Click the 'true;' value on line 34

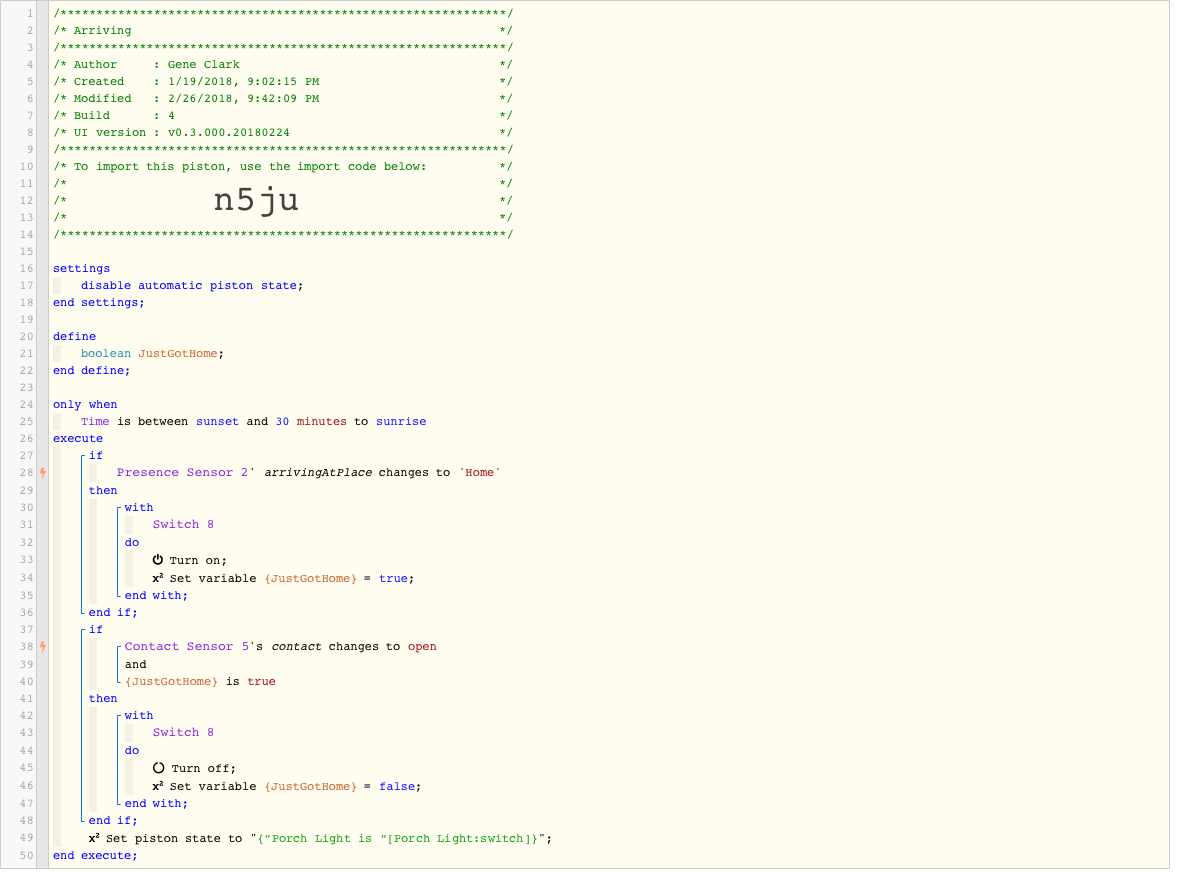coord(397,579)
